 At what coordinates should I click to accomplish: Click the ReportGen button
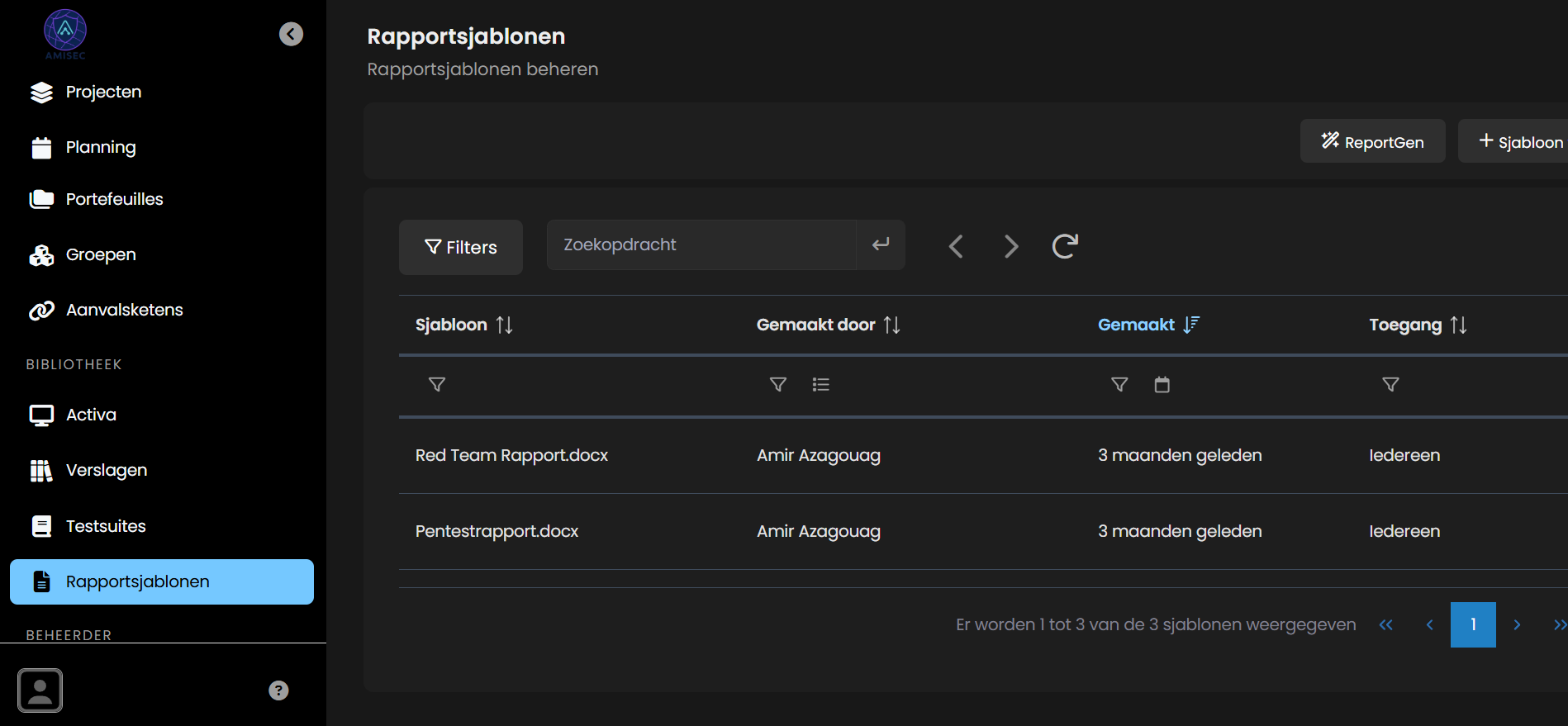[1372, 141]
